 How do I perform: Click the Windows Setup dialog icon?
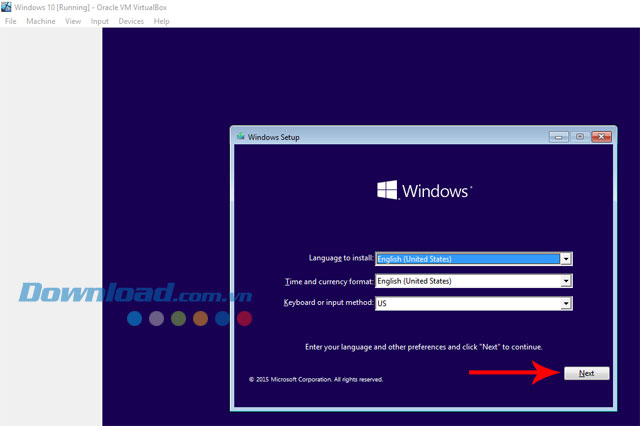[240, 136]
